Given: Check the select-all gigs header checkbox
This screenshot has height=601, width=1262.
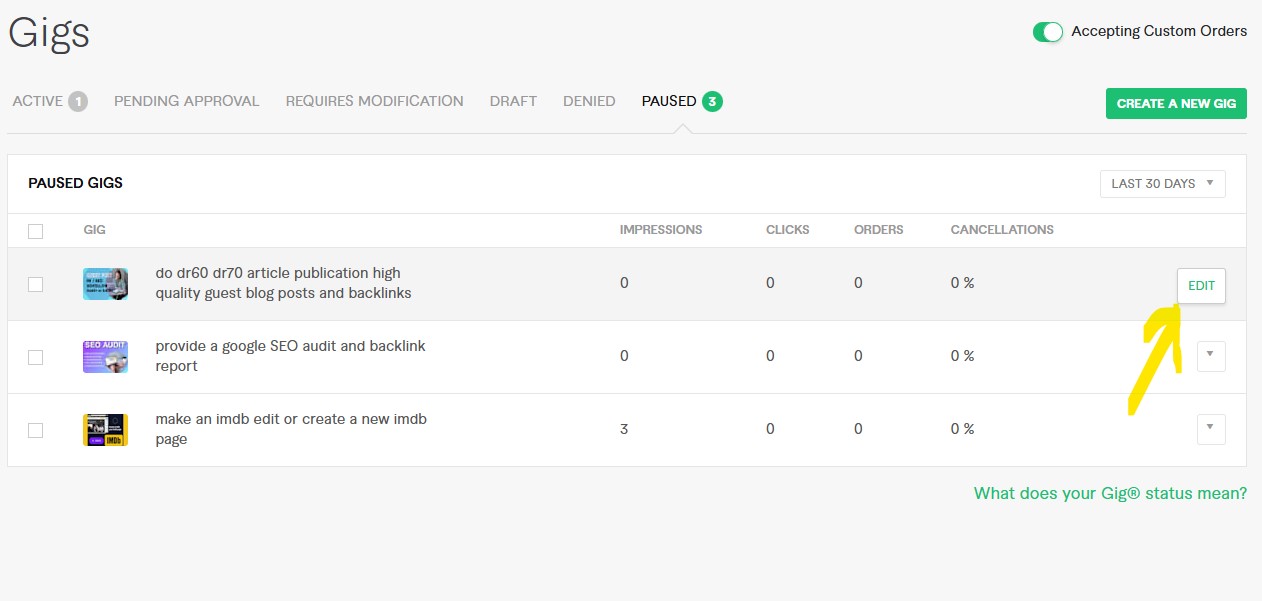Looking at the screenshot, I should (x=36, y=231).
